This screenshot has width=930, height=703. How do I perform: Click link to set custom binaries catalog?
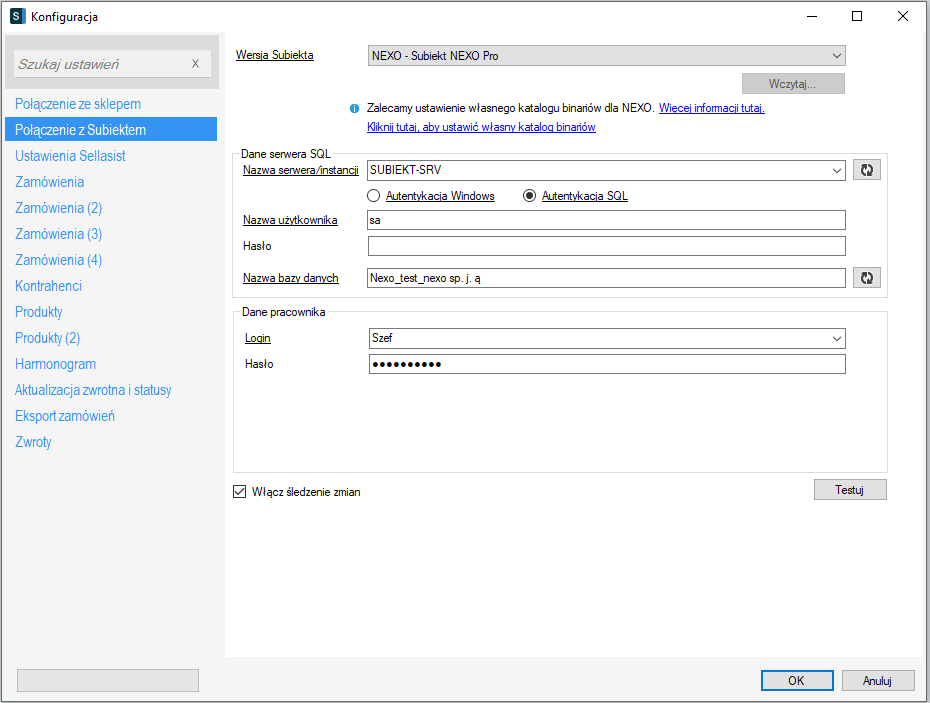click(x=481, y=127)
